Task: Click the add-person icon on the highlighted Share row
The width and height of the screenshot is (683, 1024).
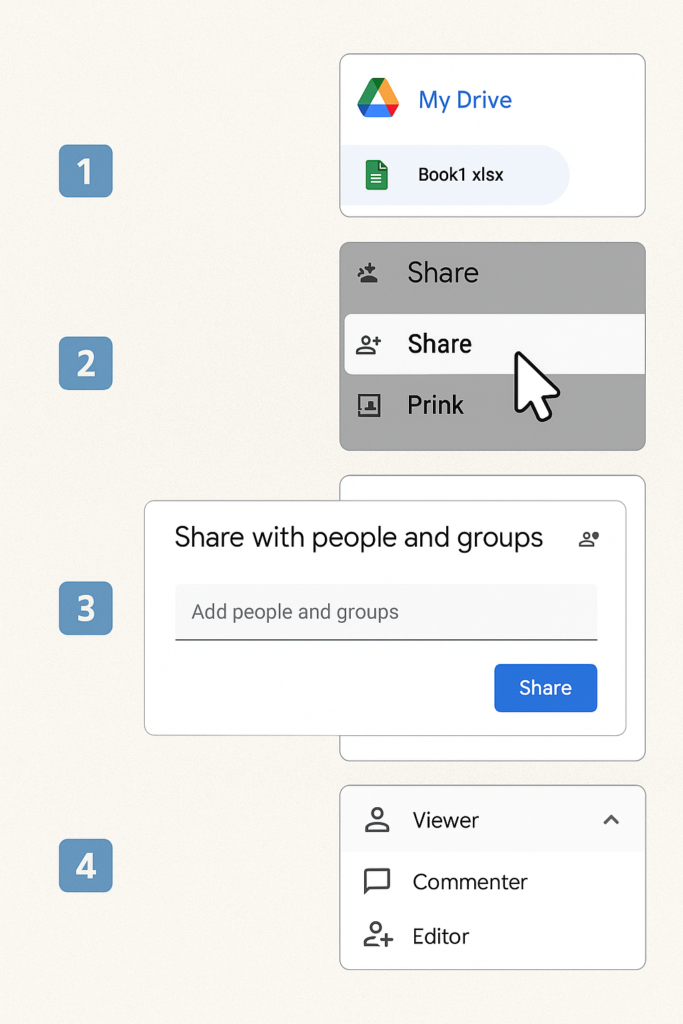Action: coord(369,345)
